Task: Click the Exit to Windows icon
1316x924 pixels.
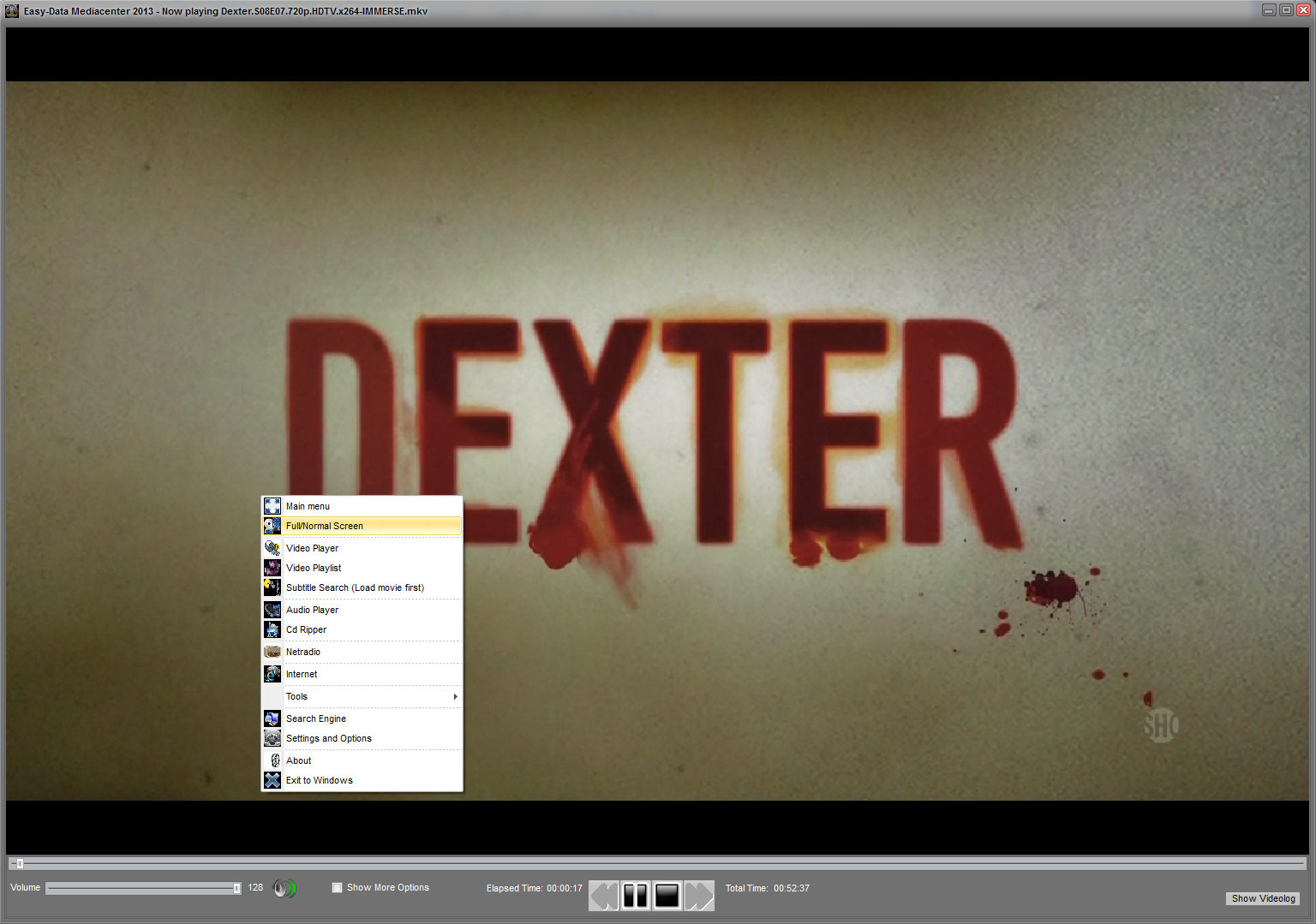Action: (272, 780)
